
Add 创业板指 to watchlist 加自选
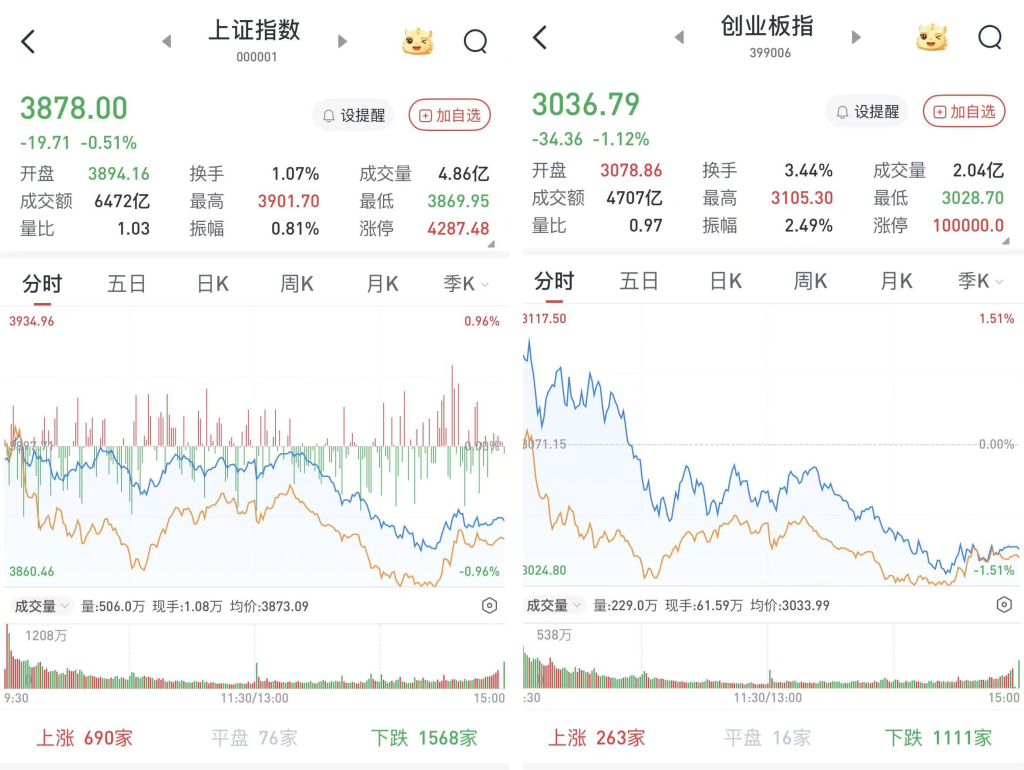(964, 111)
